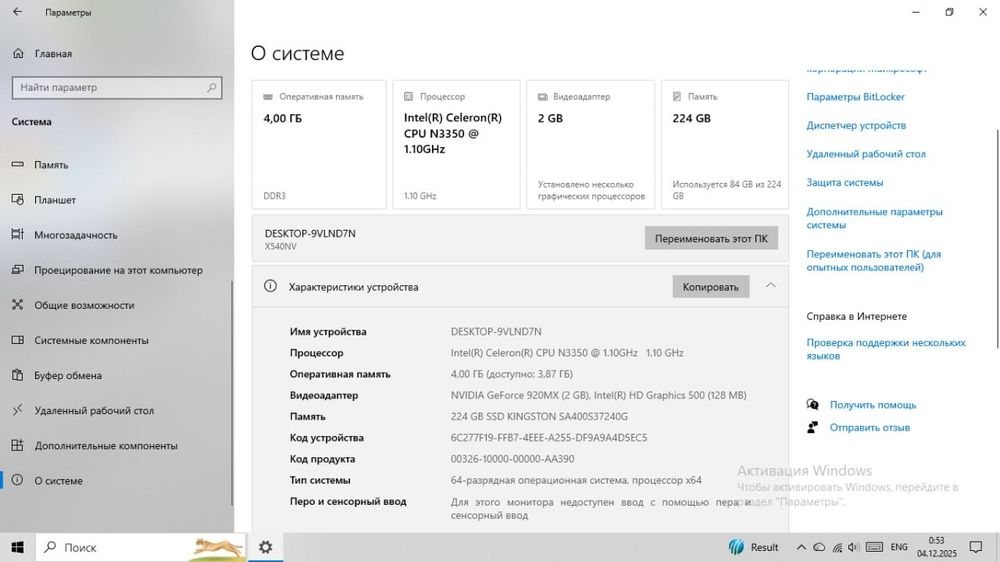
Task: Click Отправить отзыв link
Action: click(x=869, y=427)
